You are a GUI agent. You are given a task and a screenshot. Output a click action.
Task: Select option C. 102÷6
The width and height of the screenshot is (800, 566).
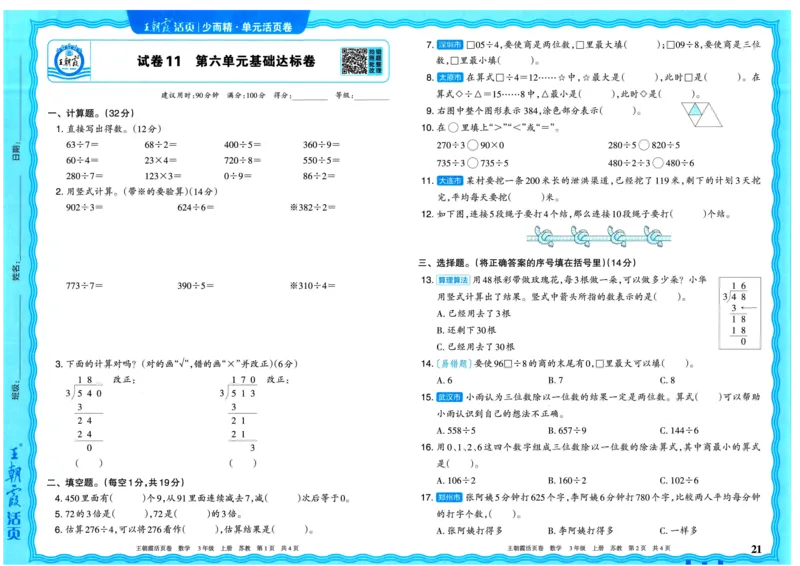coord(679,481)
